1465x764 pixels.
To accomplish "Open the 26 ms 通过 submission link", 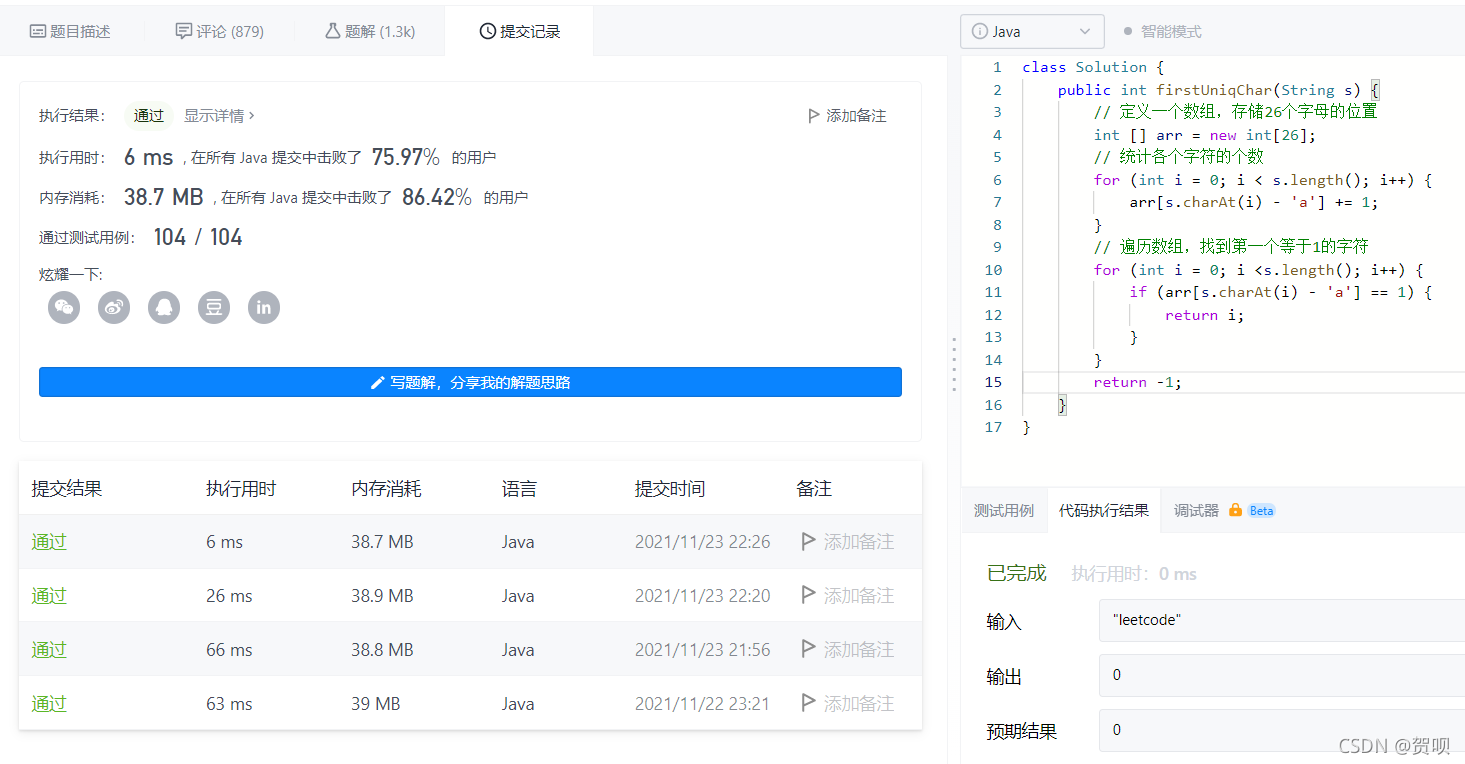I will click(49, 595).
